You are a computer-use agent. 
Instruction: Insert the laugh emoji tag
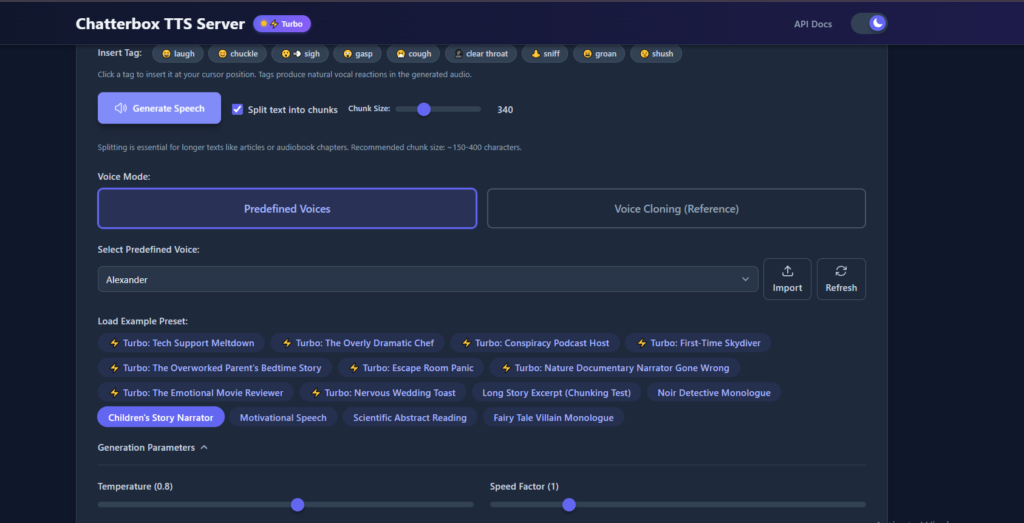(x=179, y=53)
